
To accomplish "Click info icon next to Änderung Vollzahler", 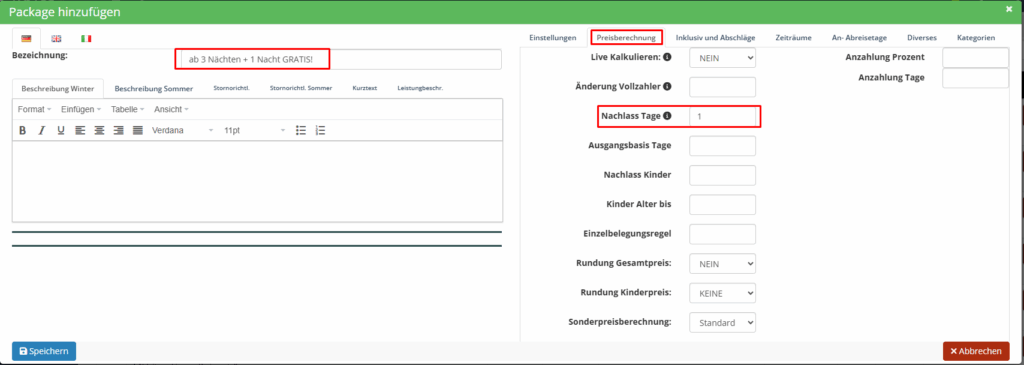I will pyautogui.click(x=667, y=86).
